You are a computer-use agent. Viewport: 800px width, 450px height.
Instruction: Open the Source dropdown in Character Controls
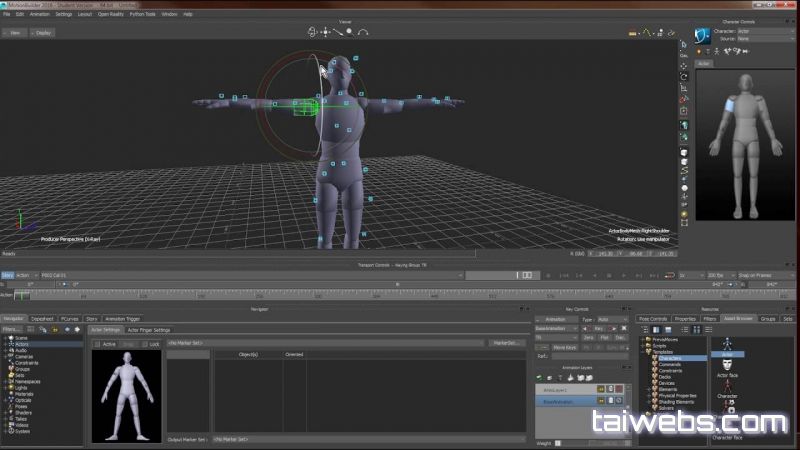point(766,39)
